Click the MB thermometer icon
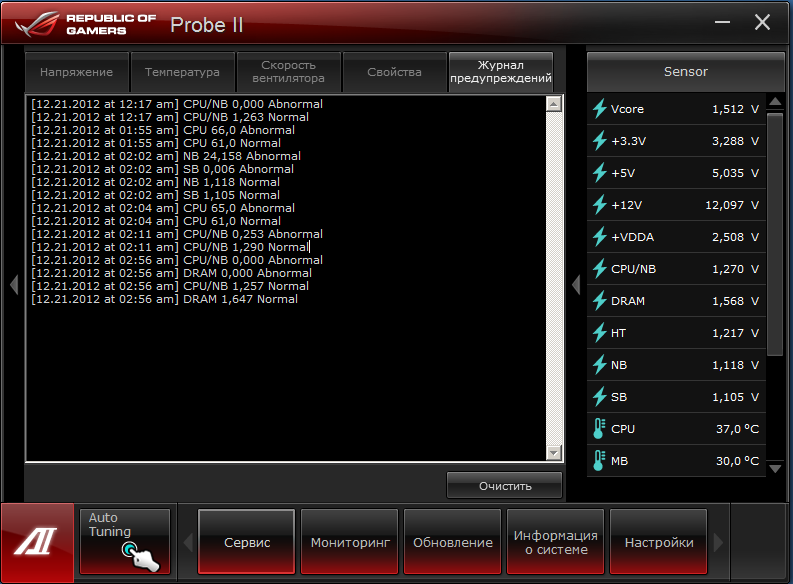 599,461
